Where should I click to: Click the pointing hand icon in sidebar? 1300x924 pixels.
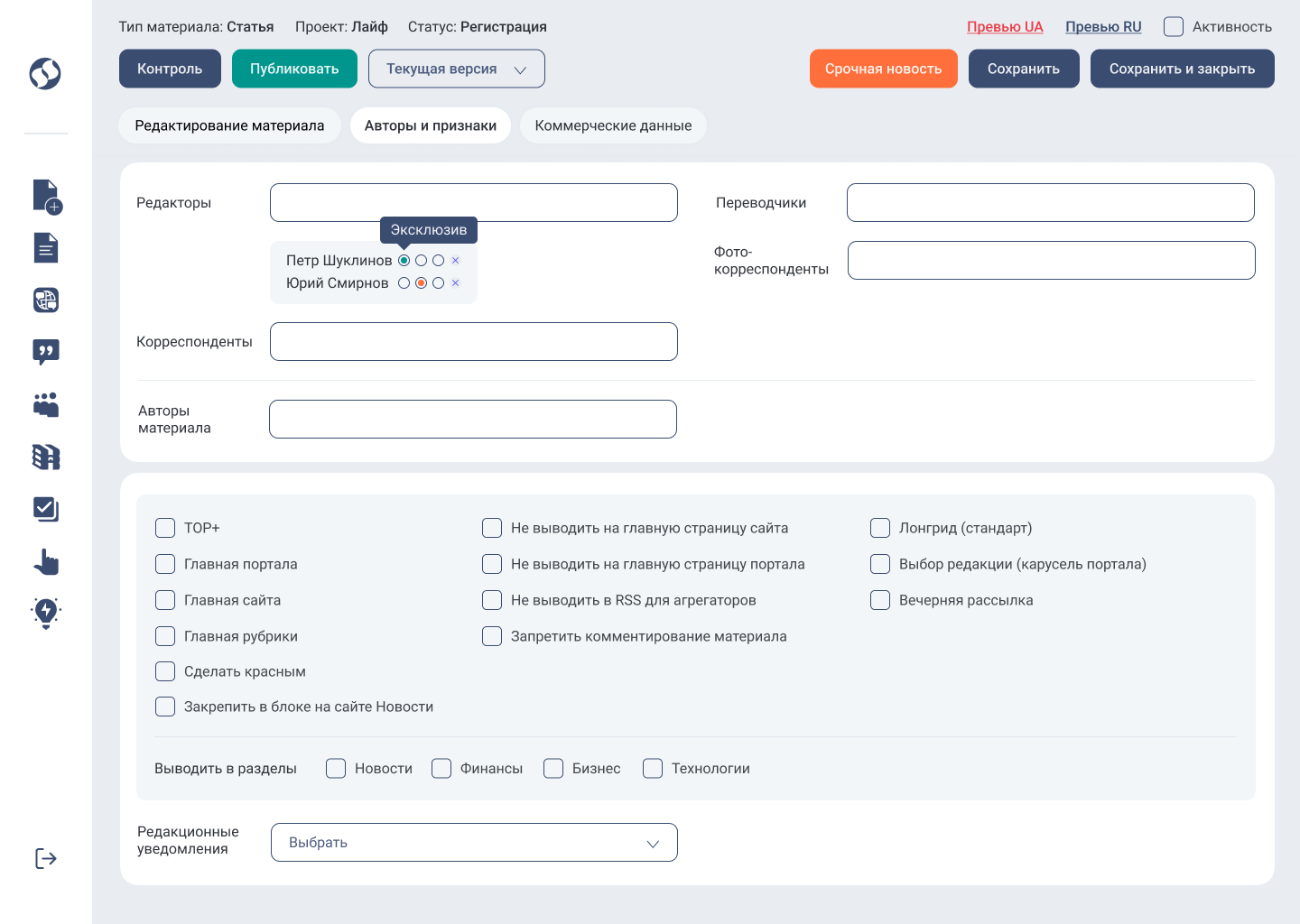pos(46,561)
